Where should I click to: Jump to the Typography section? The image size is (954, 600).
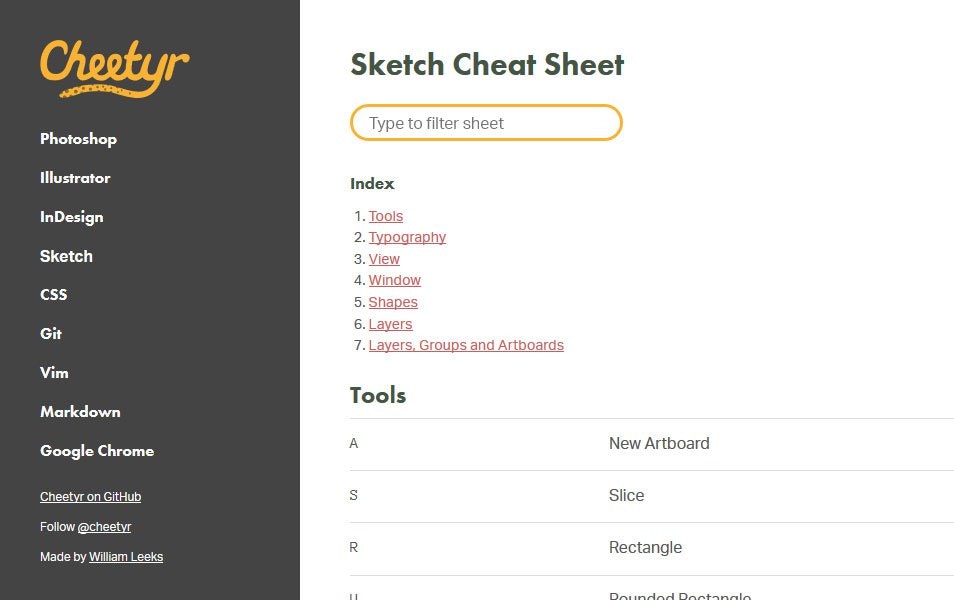click(407, 237)
